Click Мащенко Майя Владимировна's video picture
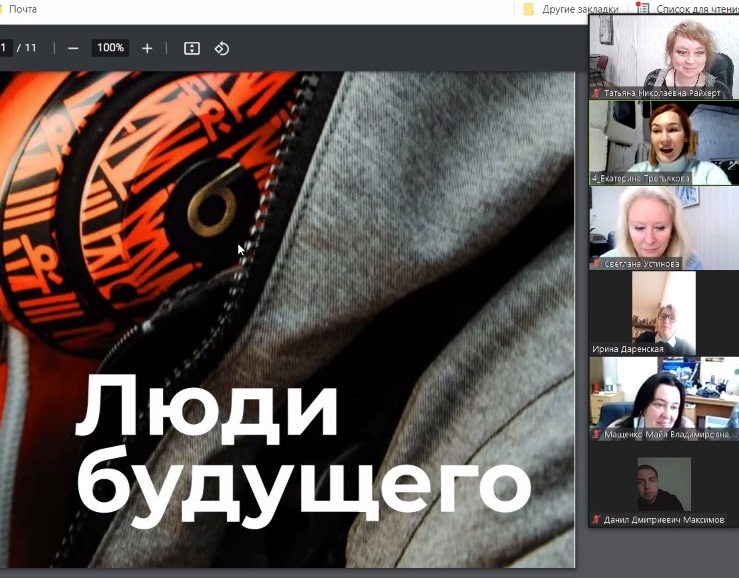The height and width of the screenshot is (578, 739). click(664, 393)
